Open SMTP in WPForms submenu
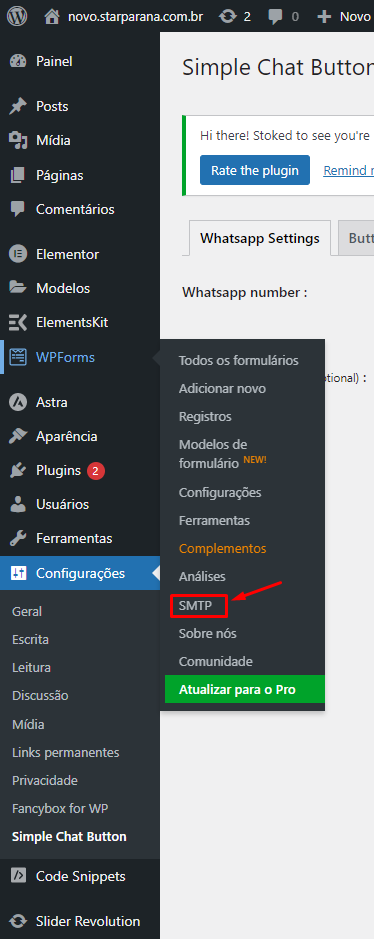Screen dimensions: 374x939 tap(195, 606)
